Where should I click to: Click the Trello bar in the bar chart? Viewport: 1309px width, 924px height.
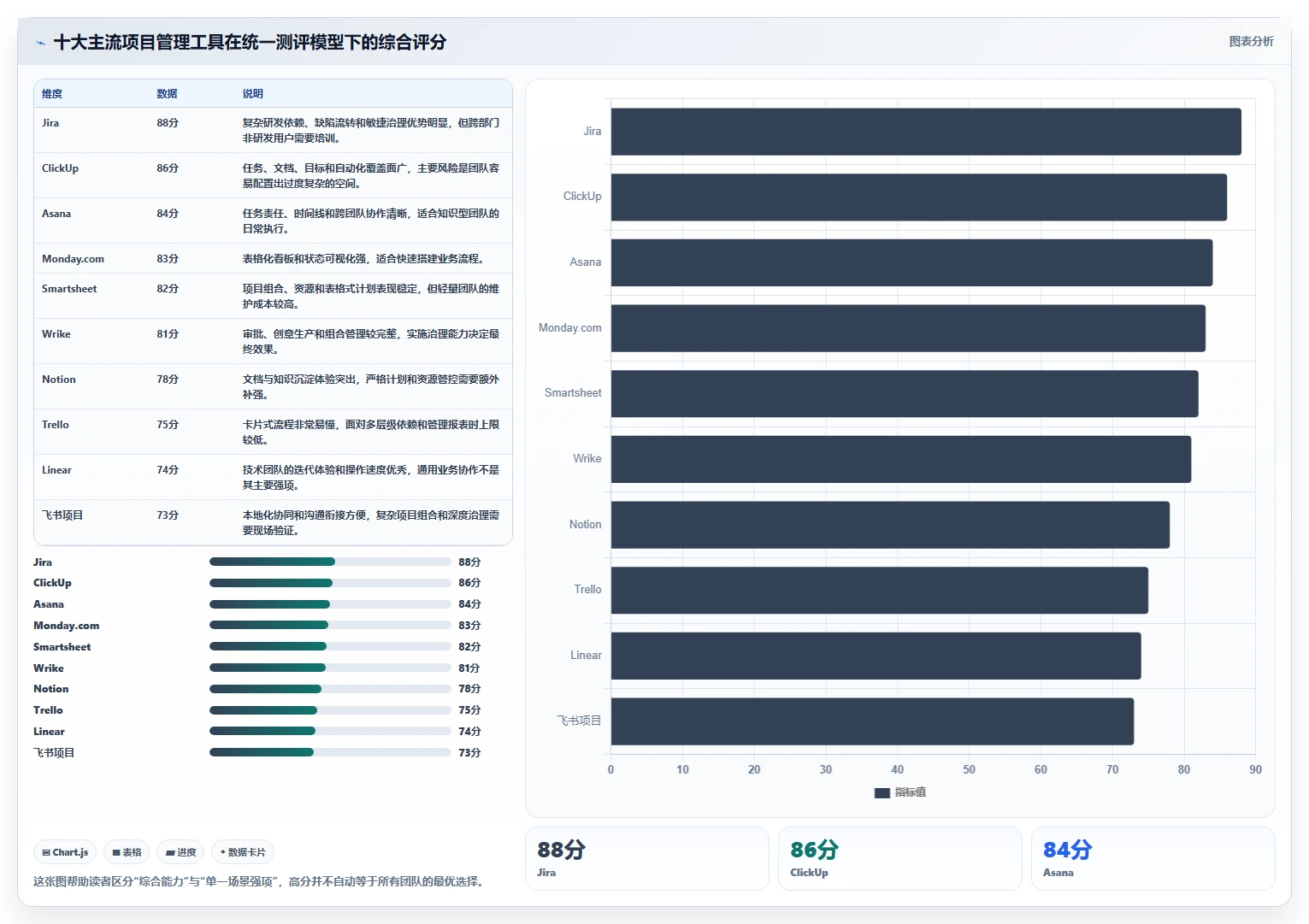point(880,591)
